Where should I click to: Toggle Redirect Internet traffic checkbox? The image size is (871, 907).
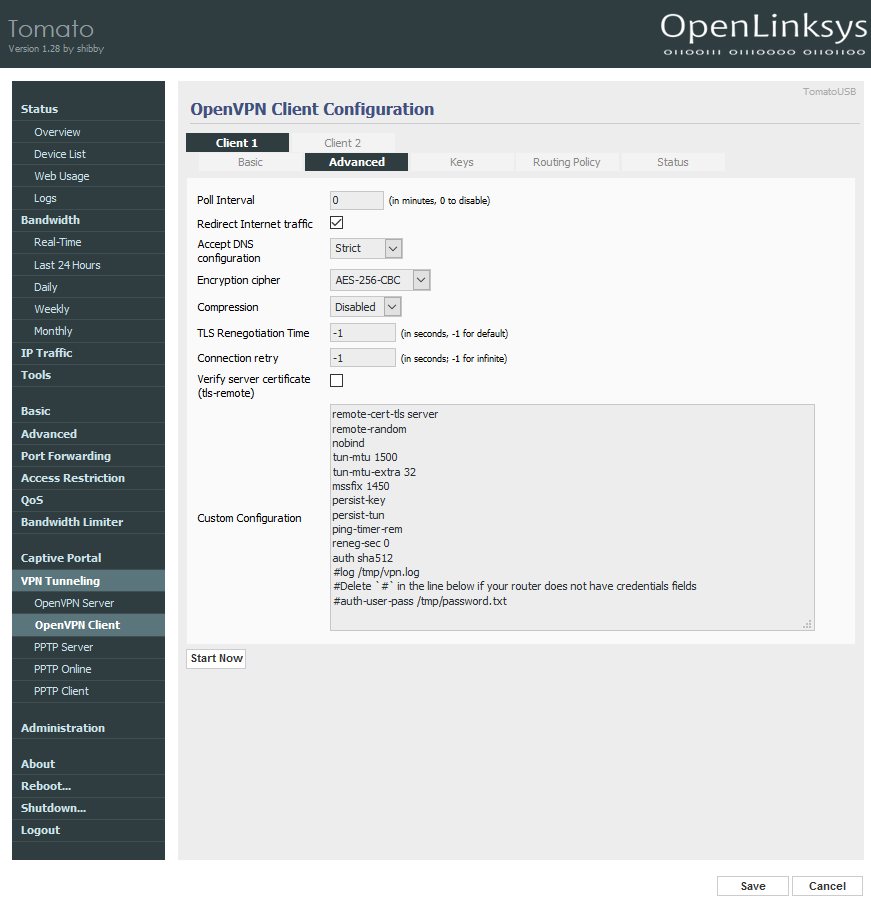point(337,223)
